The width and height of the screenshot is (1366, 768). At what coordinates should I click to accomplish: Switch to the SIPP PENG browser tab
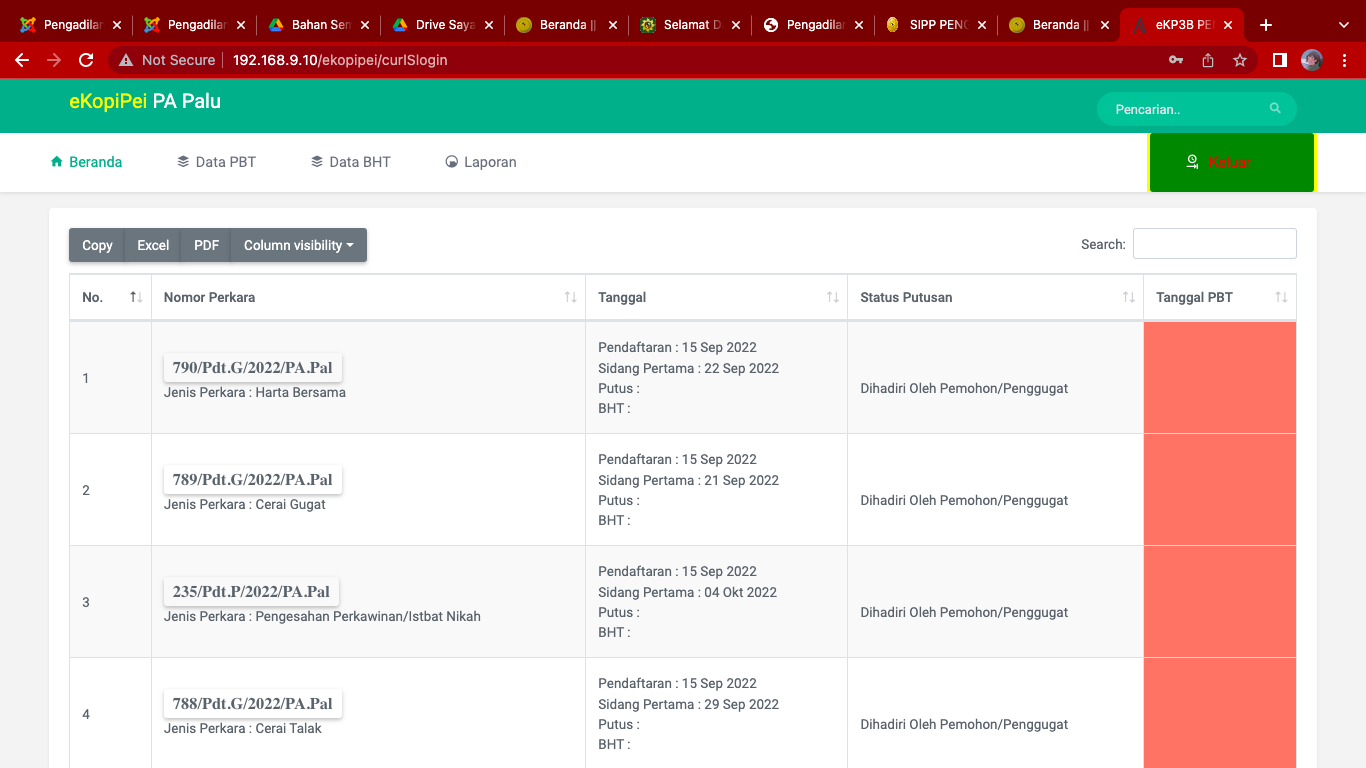coord(936,25)
